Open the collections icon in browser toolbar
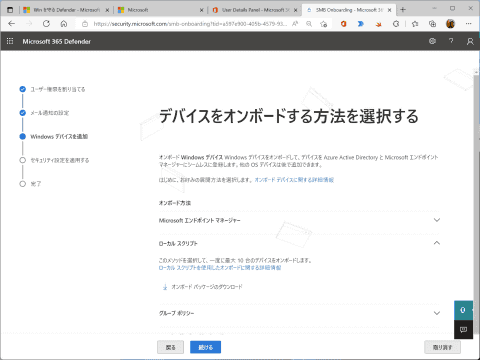This screenshot has width=480, height=360. [x=433, y=24]
